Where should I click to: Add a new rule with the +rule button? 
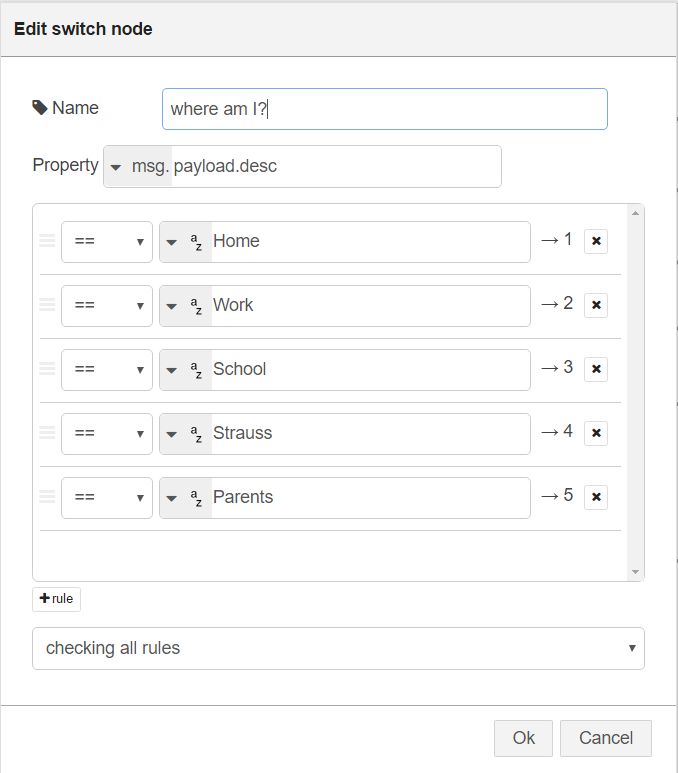[56, 599]
